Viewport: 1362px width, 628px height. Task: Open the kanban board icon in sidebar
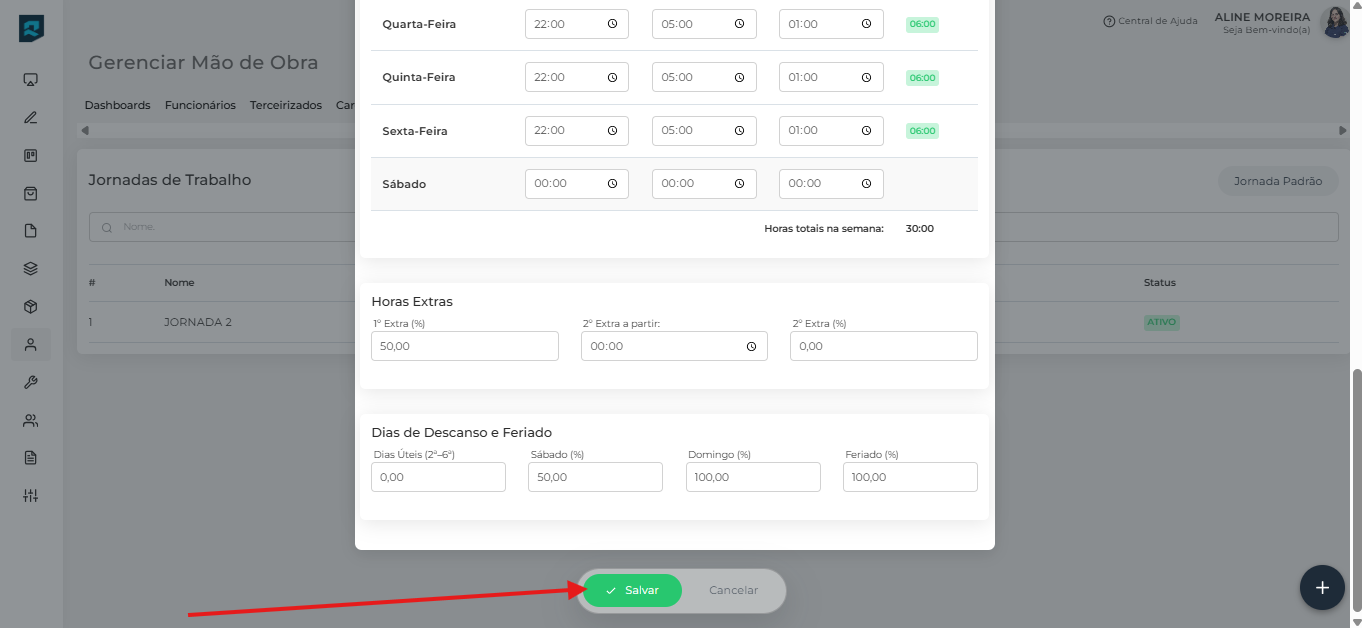[30, 155]
